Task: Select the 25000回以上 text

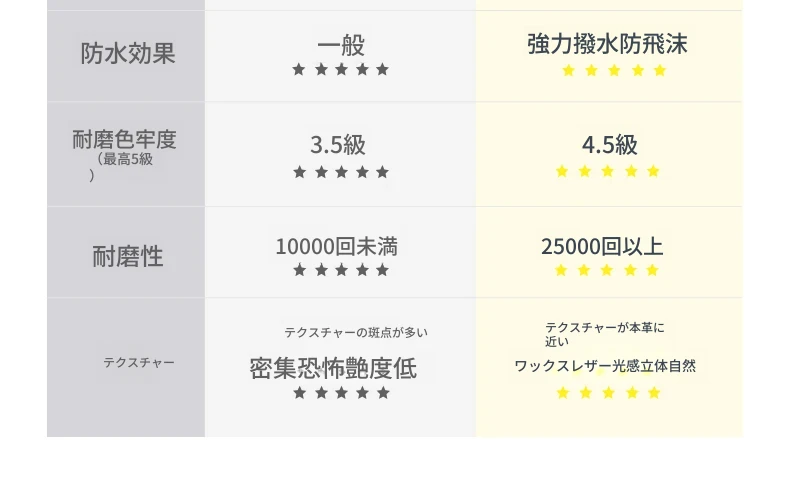Action: click(602, 246)
